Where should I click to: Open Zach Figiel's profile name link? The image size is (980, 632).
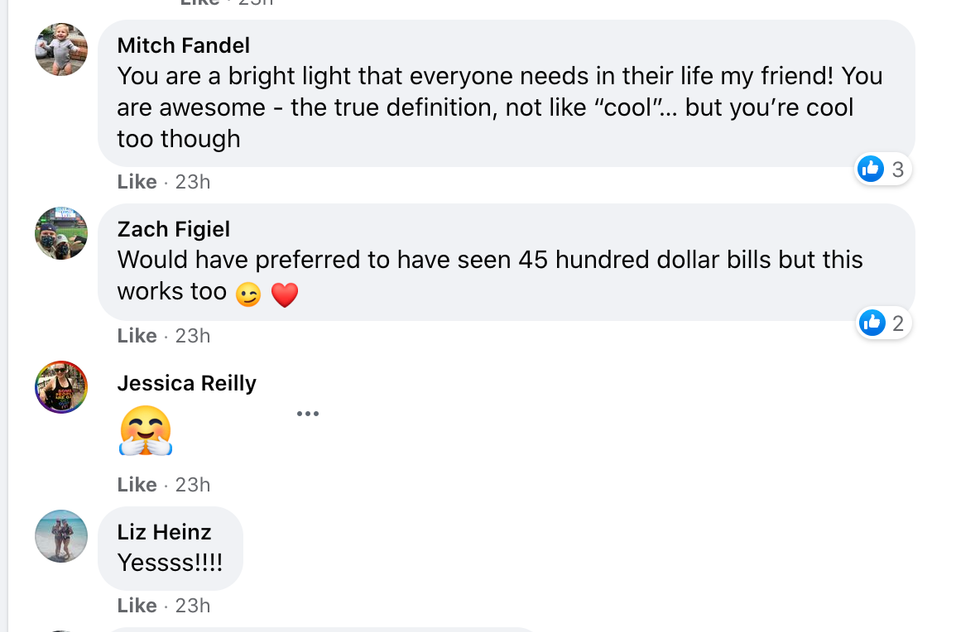pyautogui.click(x=173, y=229)
